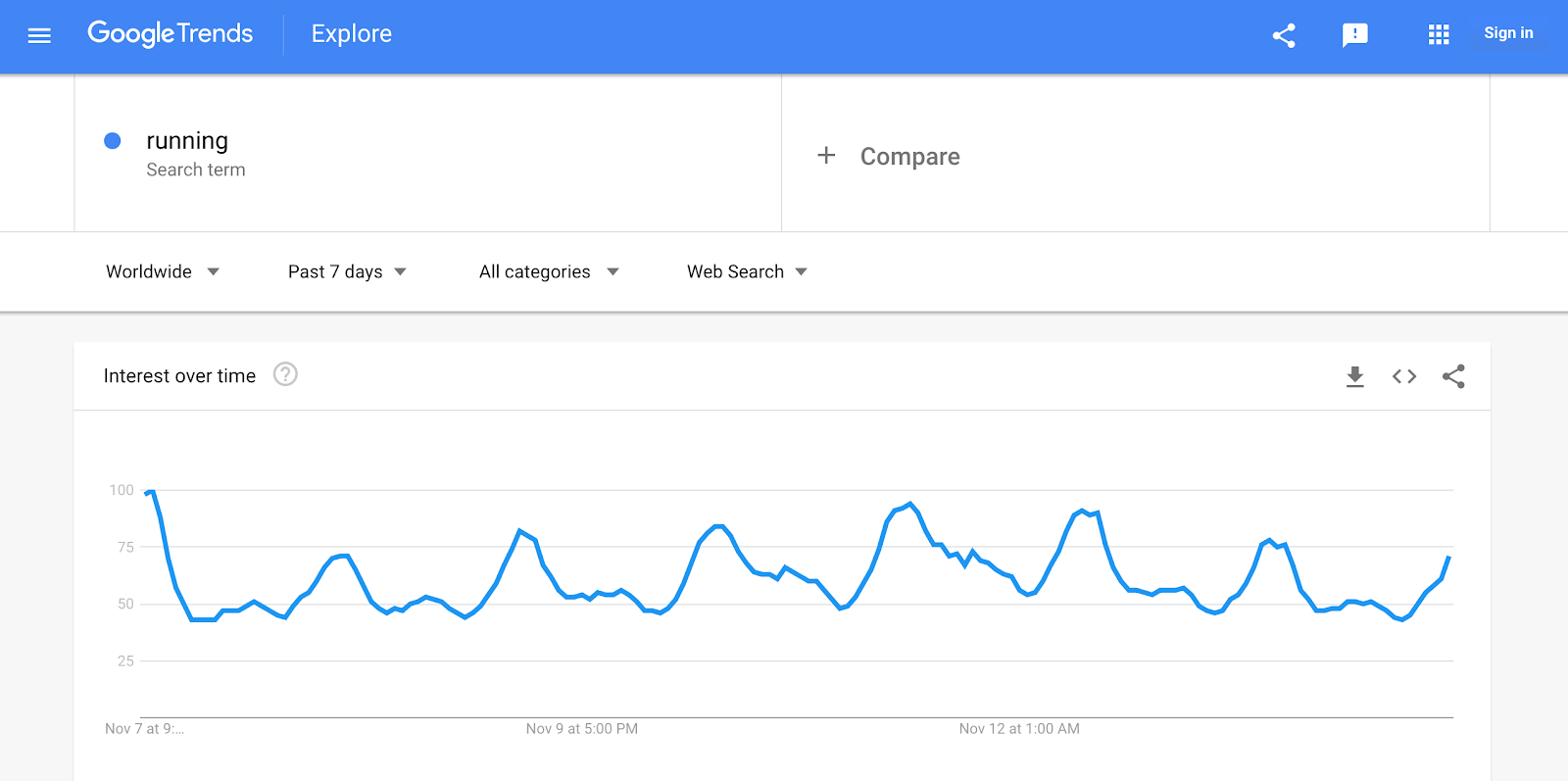Viewport: 1568px width, 781px height.
Task: Edit the running search term
Action: [187, 141]
